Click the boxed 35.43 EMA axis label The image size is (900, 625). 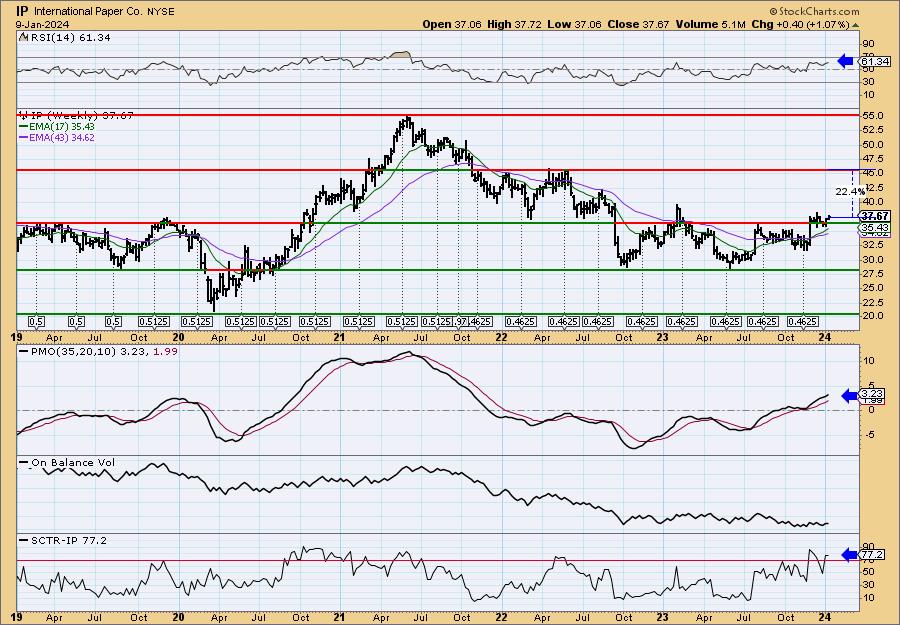[875, 228]
